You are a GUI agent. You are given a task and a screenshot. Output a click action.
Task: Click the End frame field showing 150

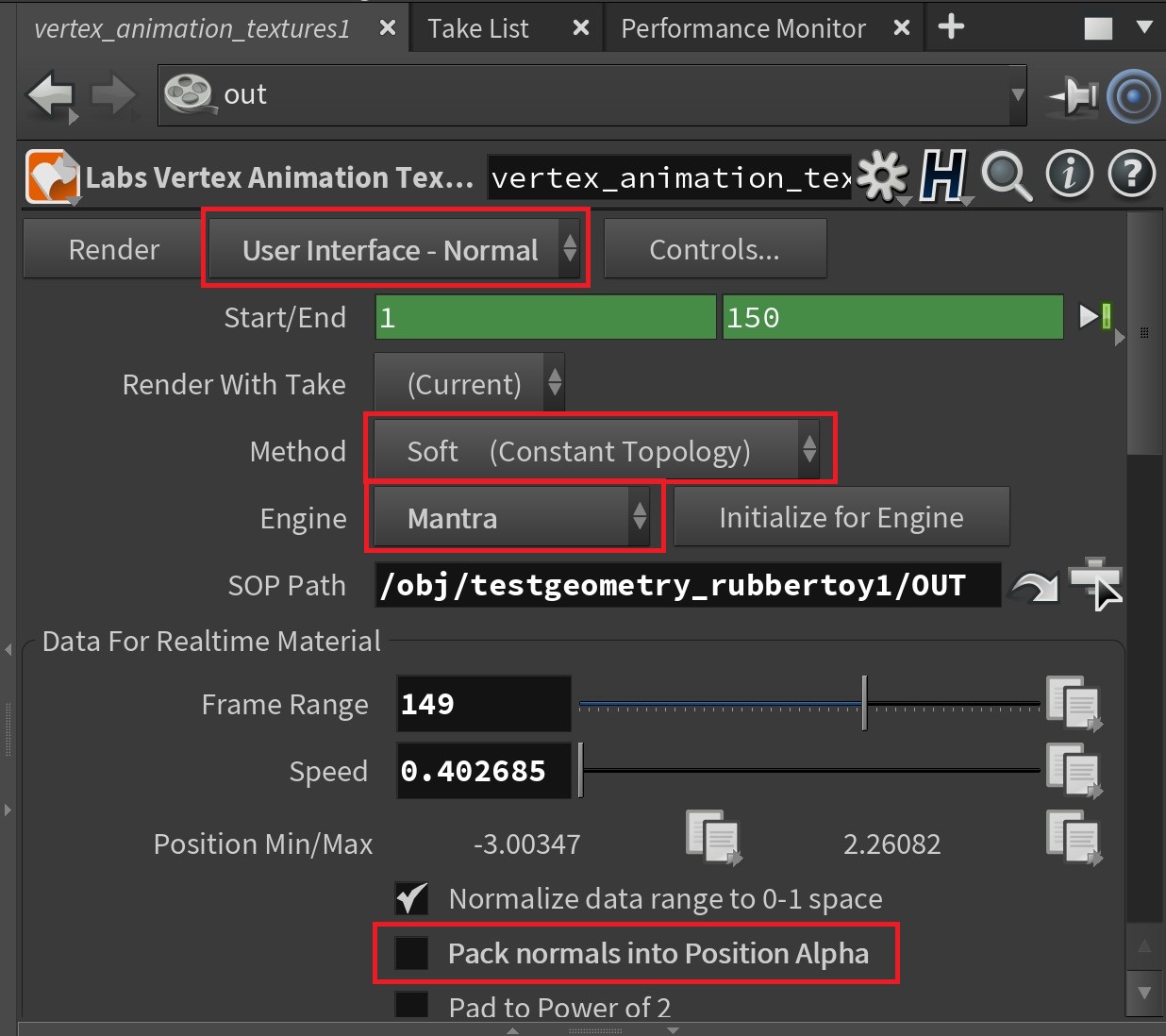point(892,316)
